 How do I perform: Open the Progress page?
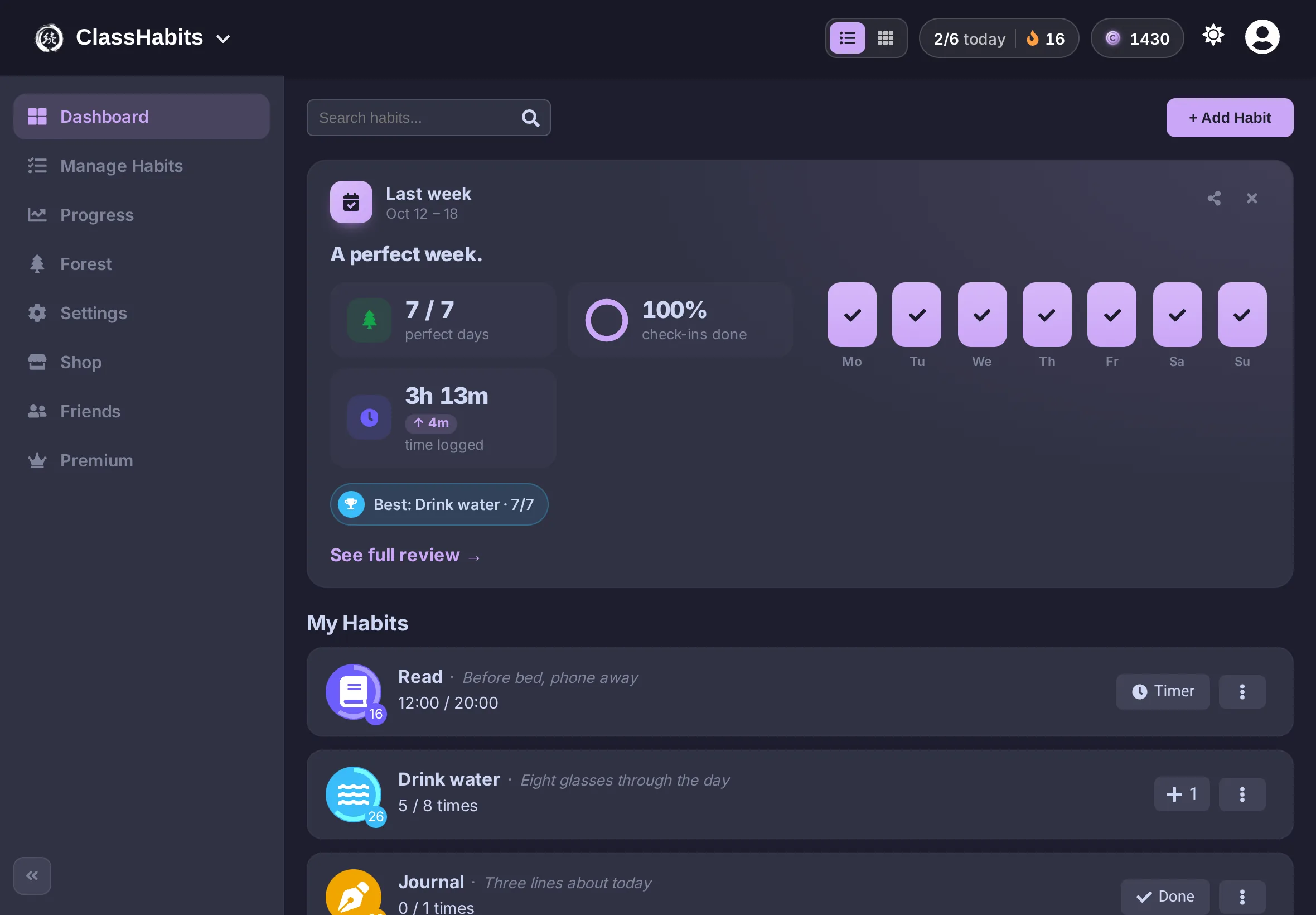tap(142, 215)
